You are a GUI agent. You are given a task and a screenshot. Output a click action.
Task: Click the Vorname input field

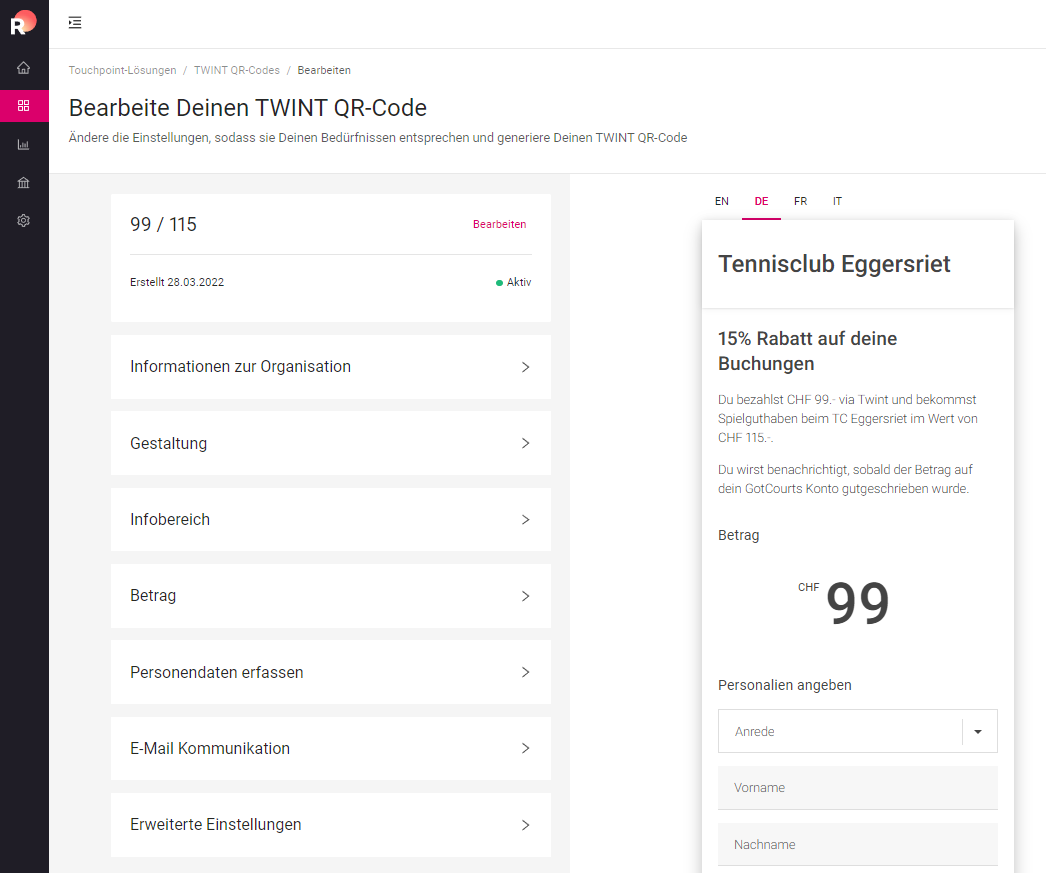858,788
